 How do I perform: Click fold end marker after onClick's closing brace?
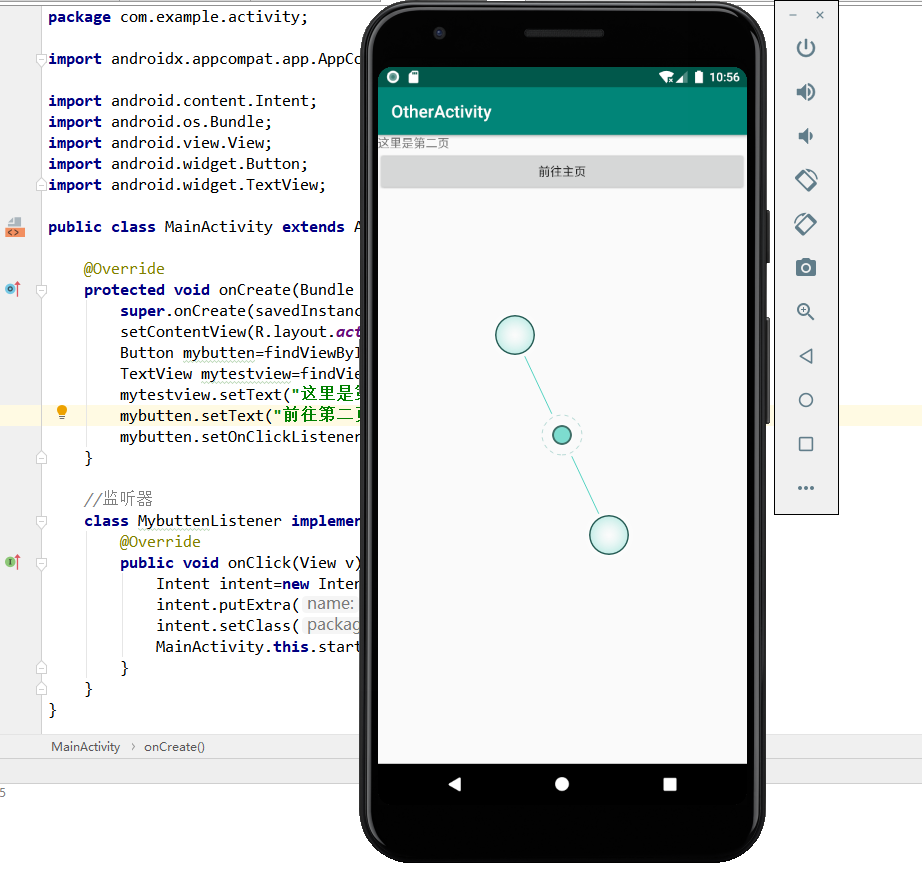41,668
